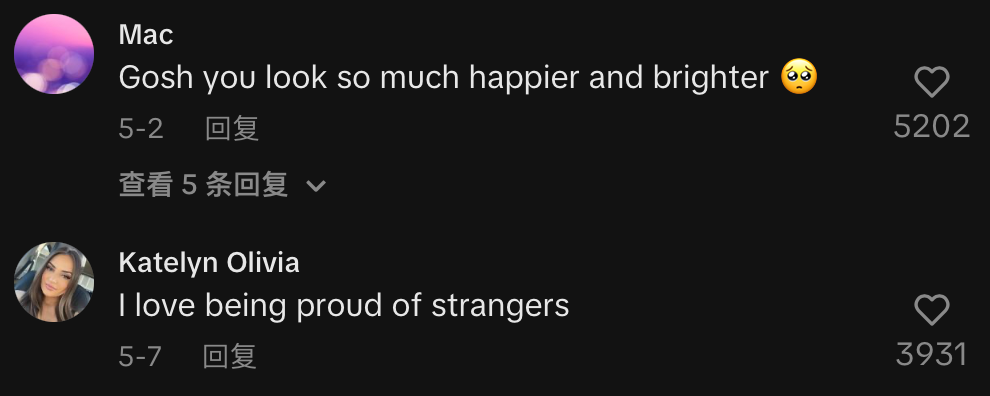990x396 pixels.
Task: Click the 5-7 date on Katelyn's comment
Action: tap(140, 356)
